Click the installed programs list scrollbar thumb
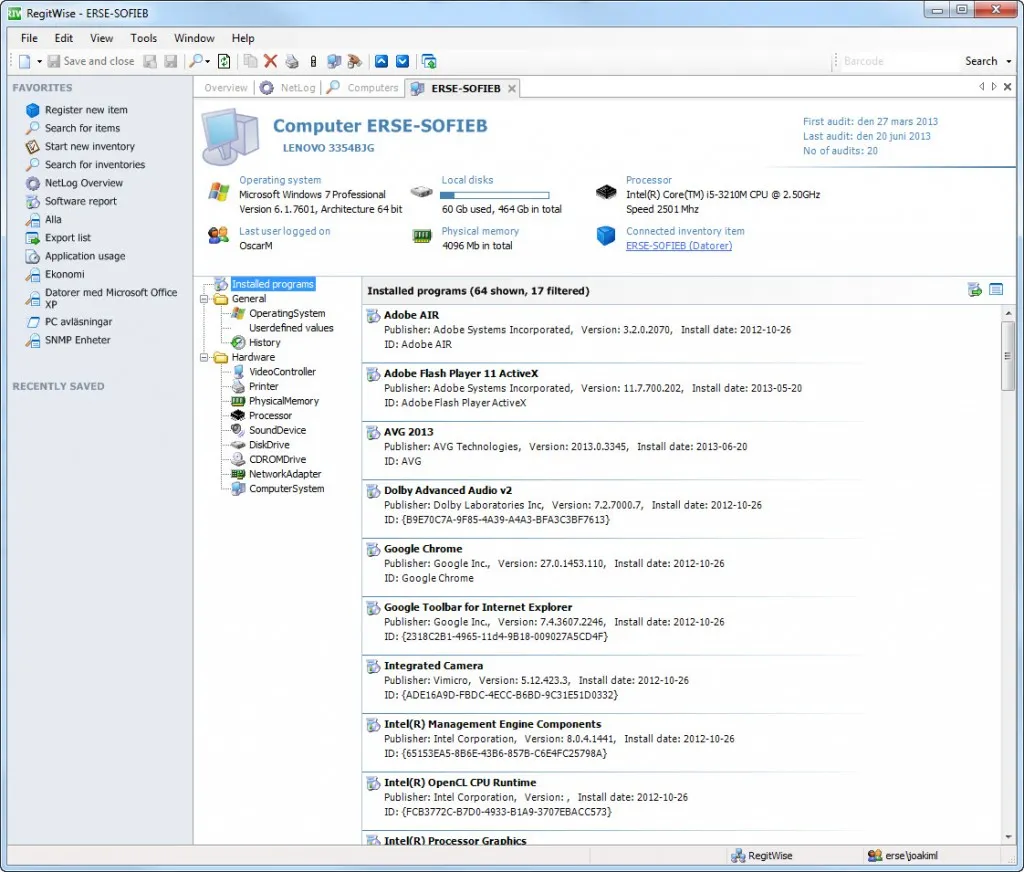1024x872 pixels. [1008, 356]
